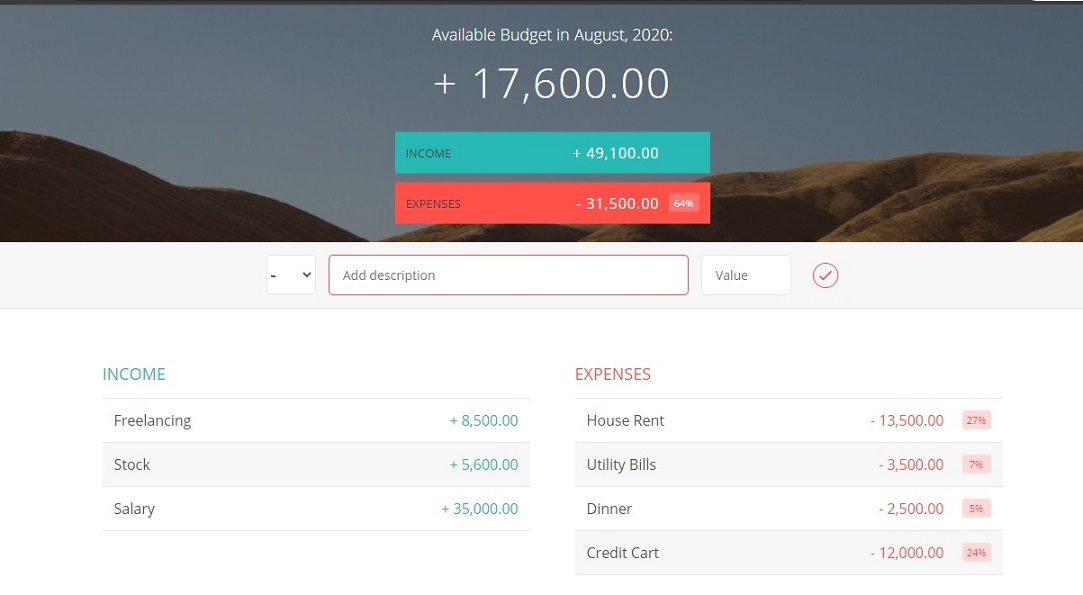Click the 5% badge beside Dinner
Image resolution: width=1083 pixels, height=595 pixels.
pos(976,509)
